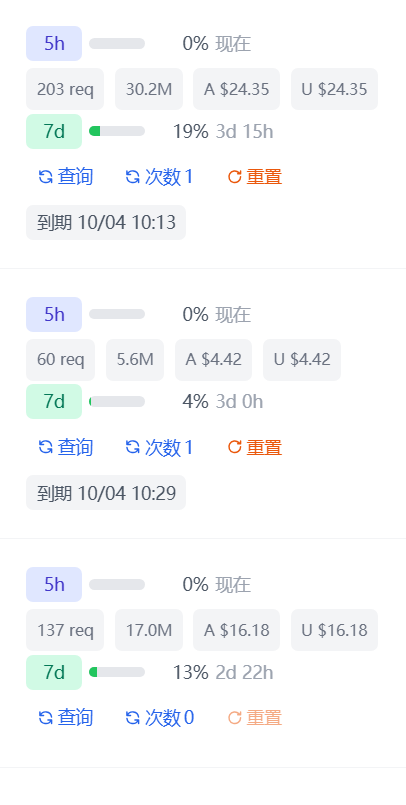406x805 pixels.
Task: Click the faded 重置 icon in third card
Action: click(x=235, y=717)
